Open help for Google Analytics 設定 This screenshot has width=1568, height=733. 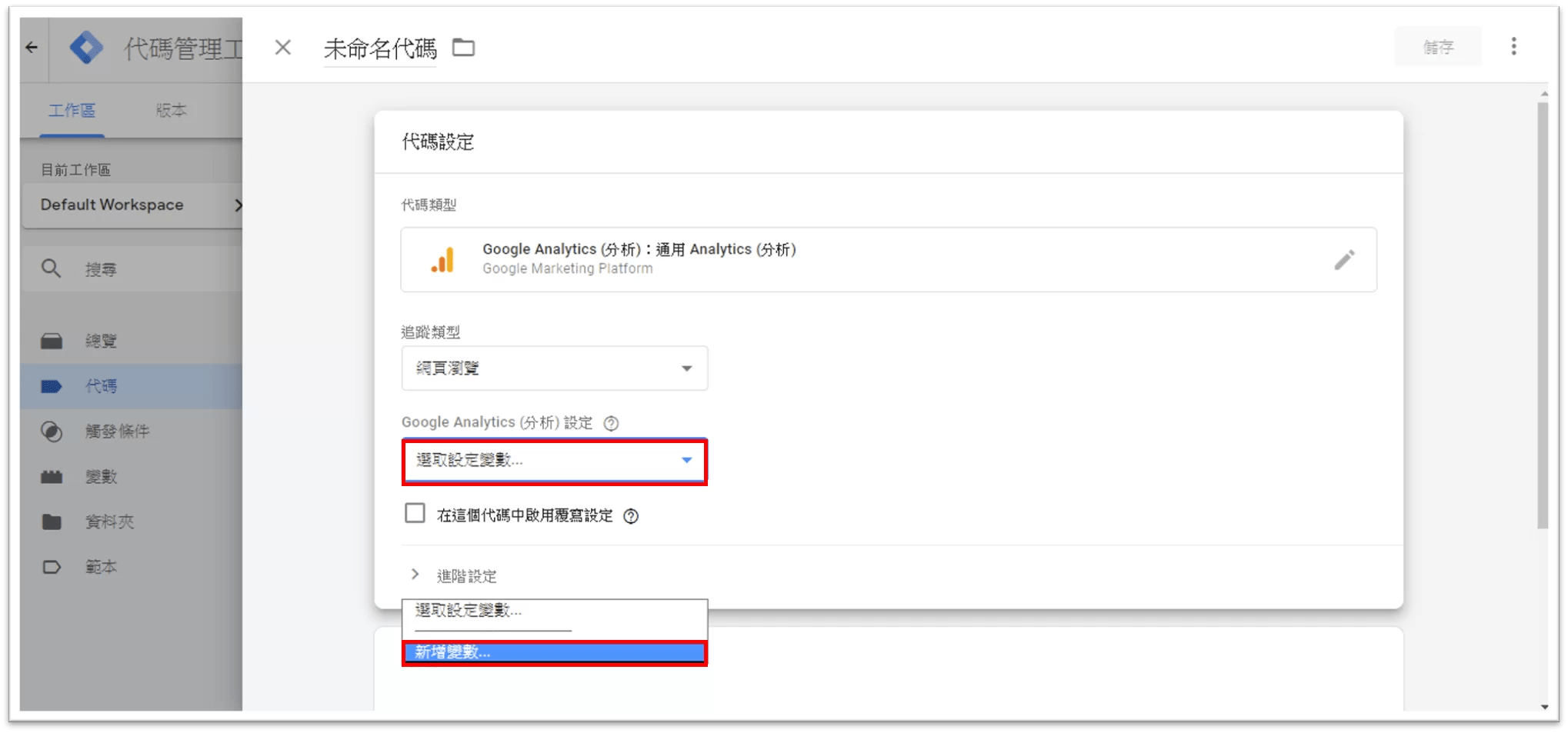tap(611, 423)
